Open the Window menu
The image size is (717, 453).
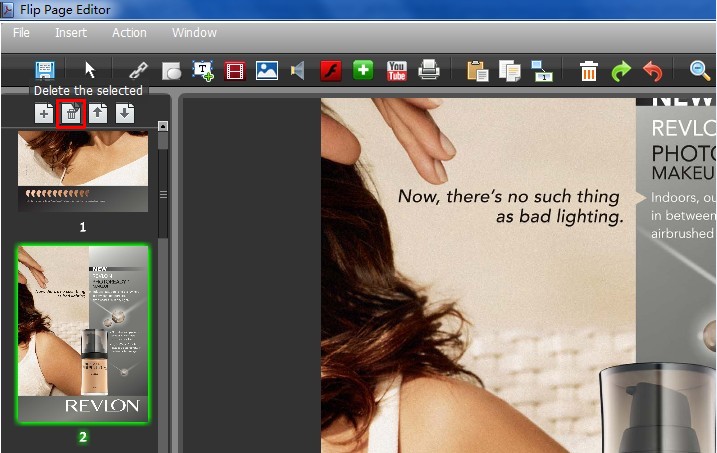(x=194, y=33)
